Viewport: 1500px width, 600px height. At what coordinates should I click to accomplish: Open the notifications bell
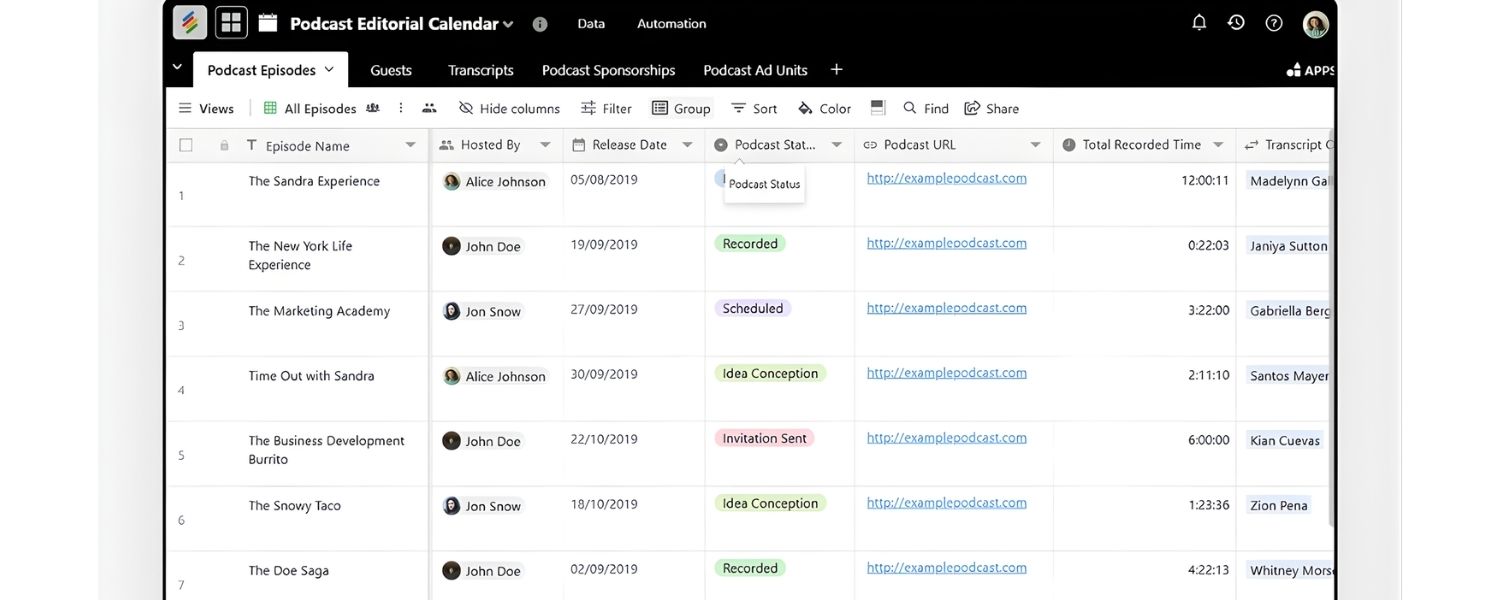click(x=1199, y=23)
